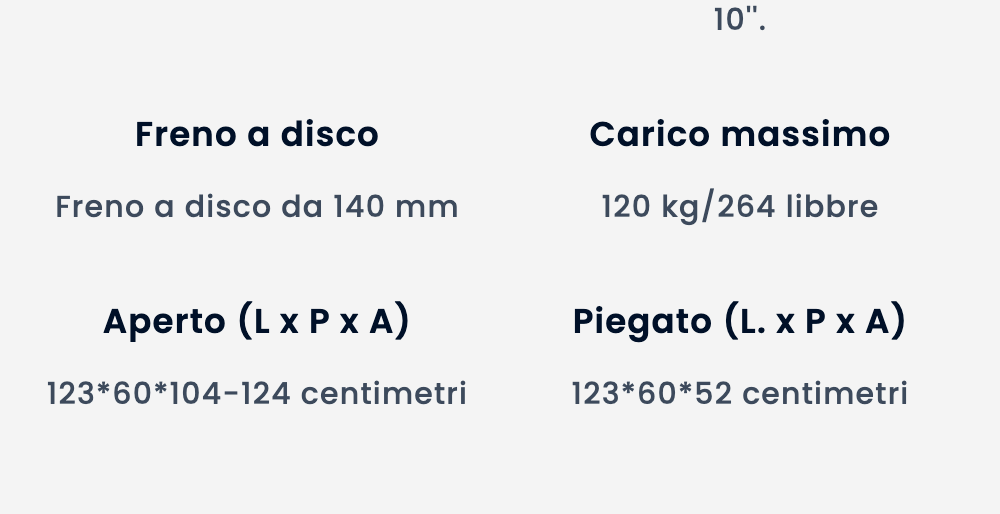Click the "123*60*104-124 centimetri" dimensions text
Image resolution: width=1000 pixels, height=514 pixels.
pyautogui.click(x=257, y=394)
